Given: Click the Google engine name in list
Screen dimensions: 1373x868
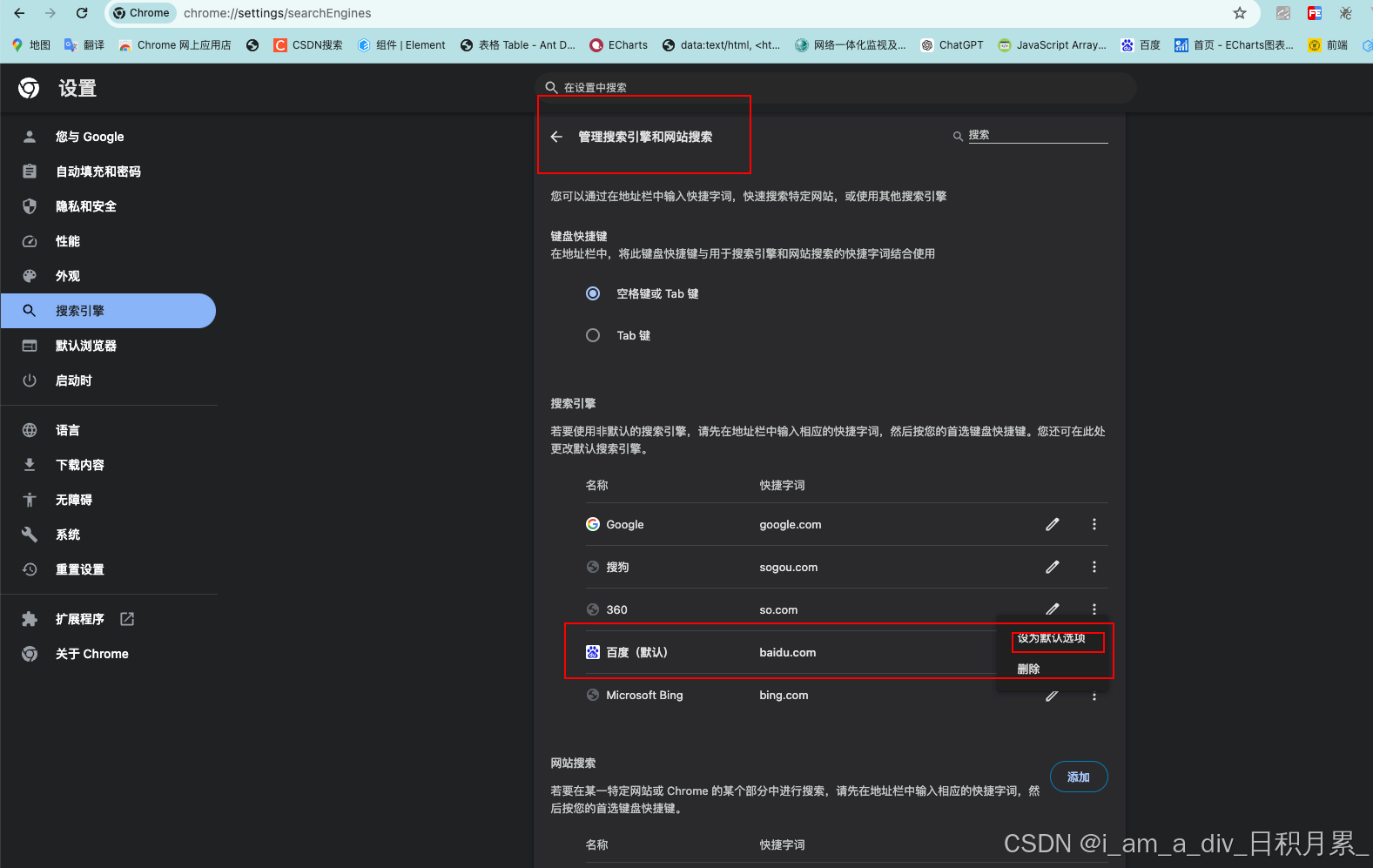Looking at the screenshot, I should [625, 524].
